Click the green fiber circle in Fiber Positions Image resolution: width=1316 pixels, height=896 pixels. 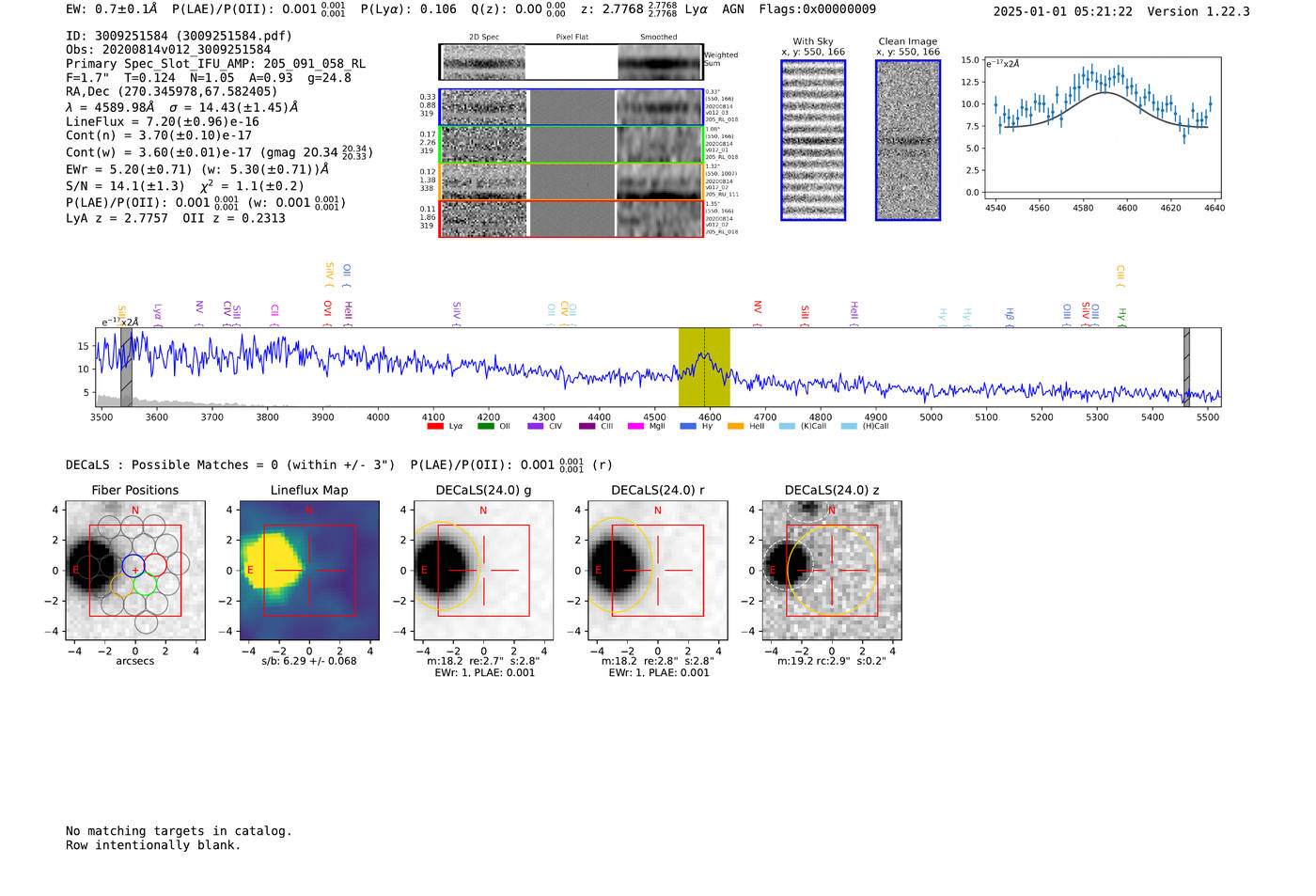[144, 584]
